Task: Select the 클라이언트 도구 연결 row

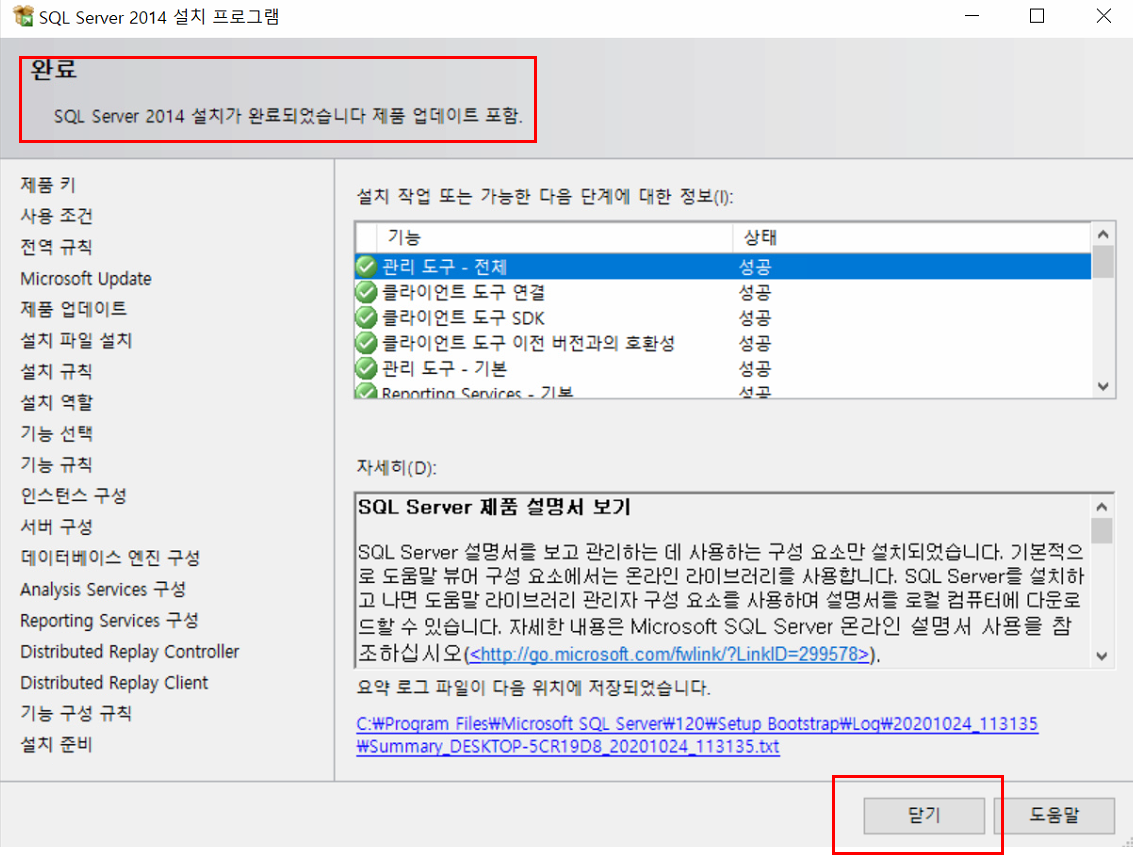Action: [x=723, y=292]
